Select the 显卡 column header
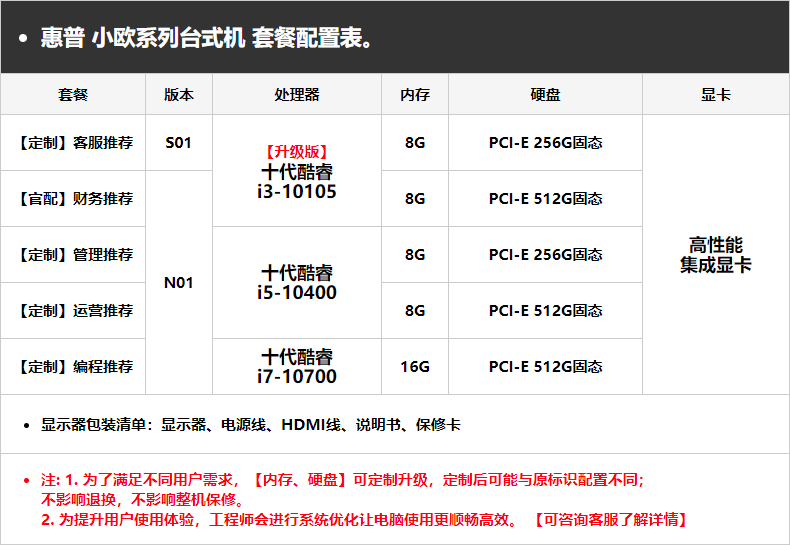790x545 pixels. (x=715, y=94)
